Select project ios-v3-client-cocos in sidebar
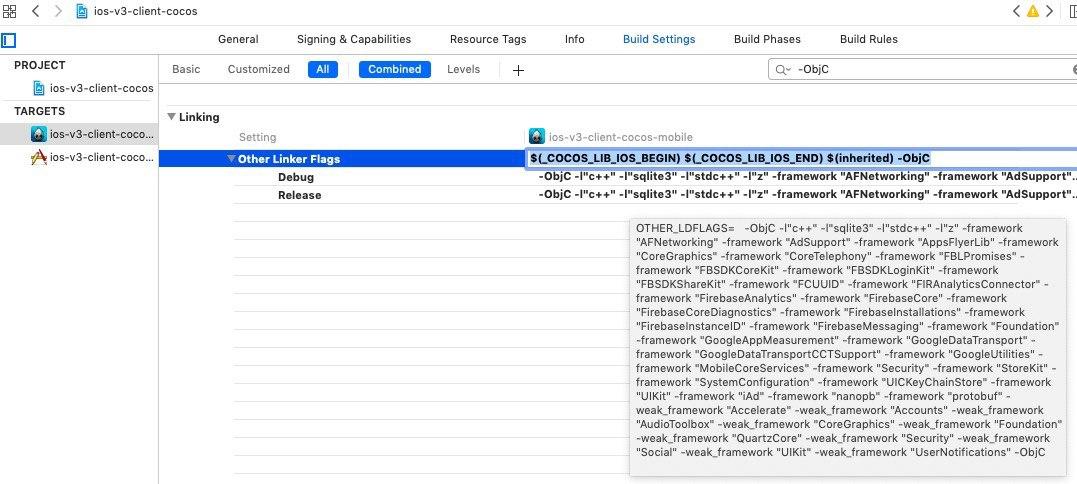Viewport: 1077px width, 484px height. click(x=93, y=89)
